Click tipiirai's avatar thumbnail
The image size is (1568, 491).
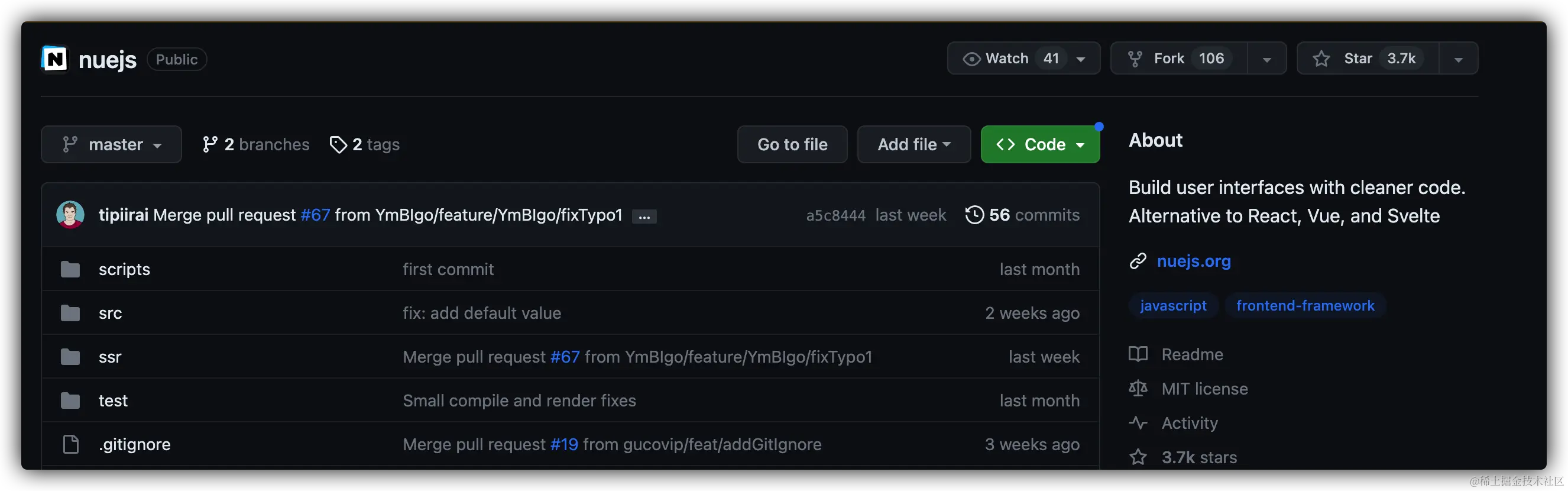[x=70, y=215]
